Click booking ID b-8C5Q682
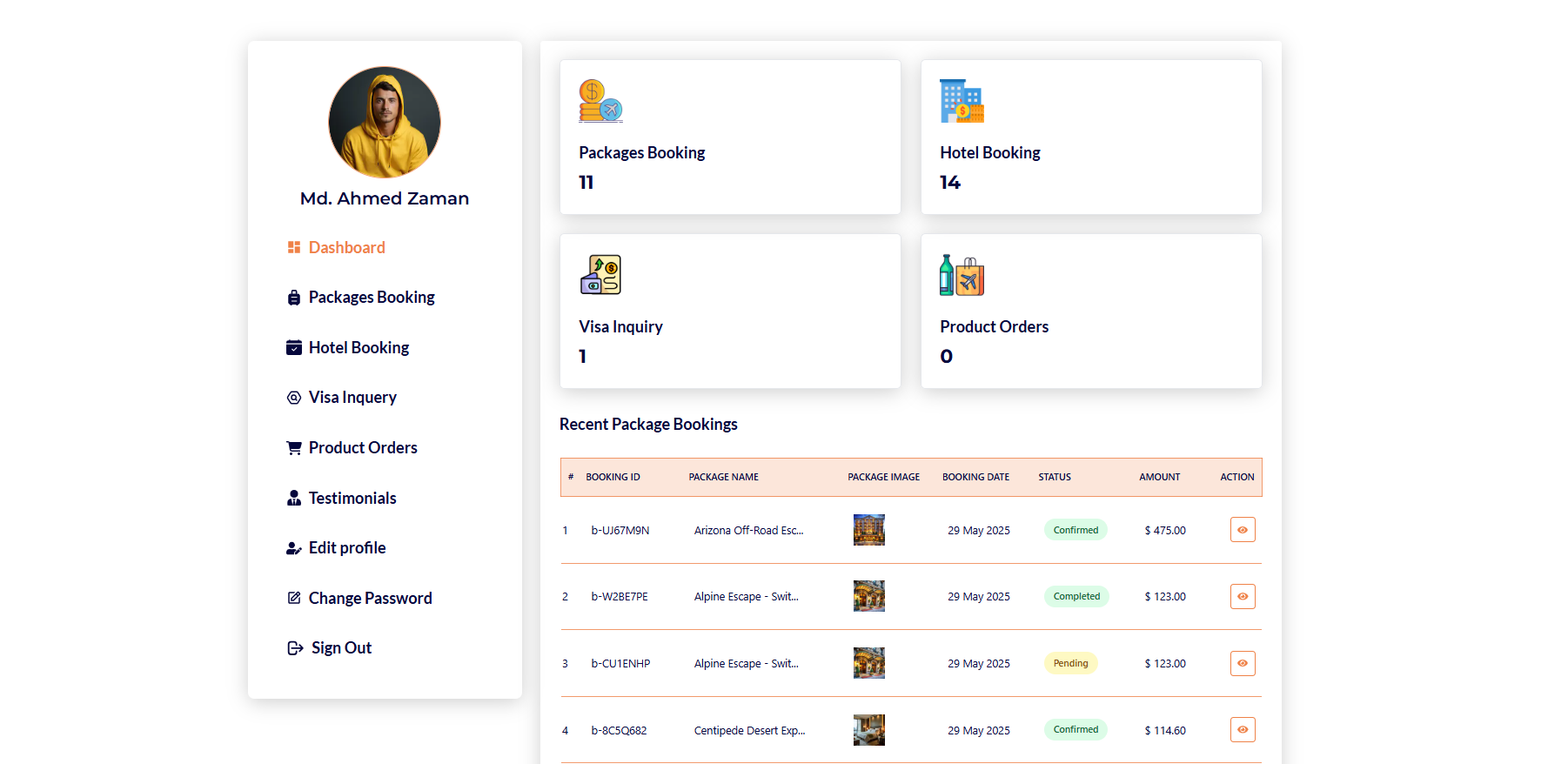The height and width of the screenshot is (764, 1568). click(619, 730)
